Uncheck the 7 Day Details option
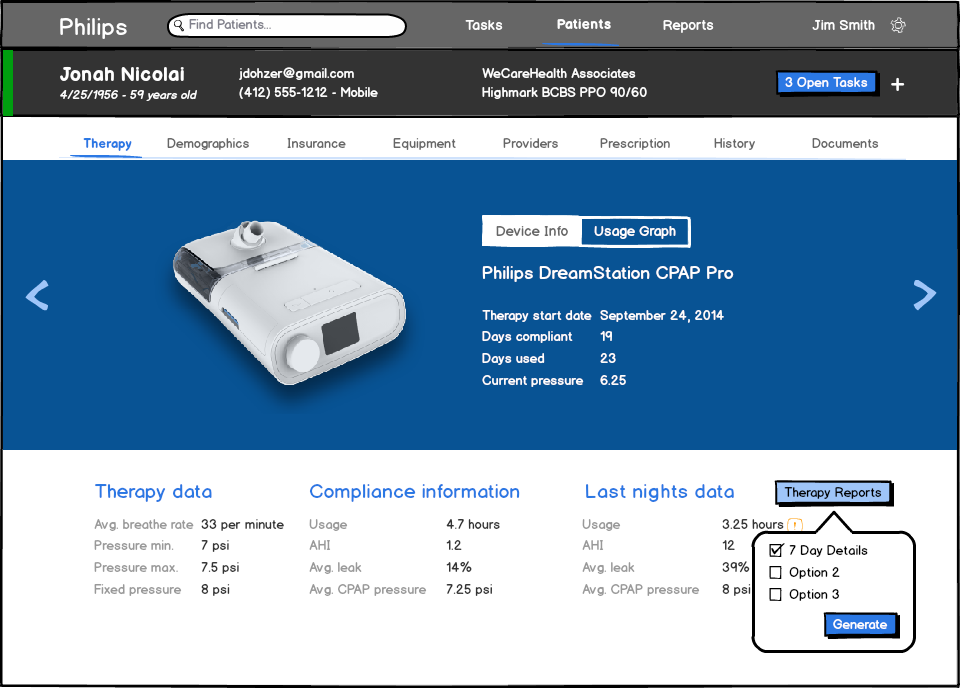This screenshot has height=688, width=960. pos(776,549)
